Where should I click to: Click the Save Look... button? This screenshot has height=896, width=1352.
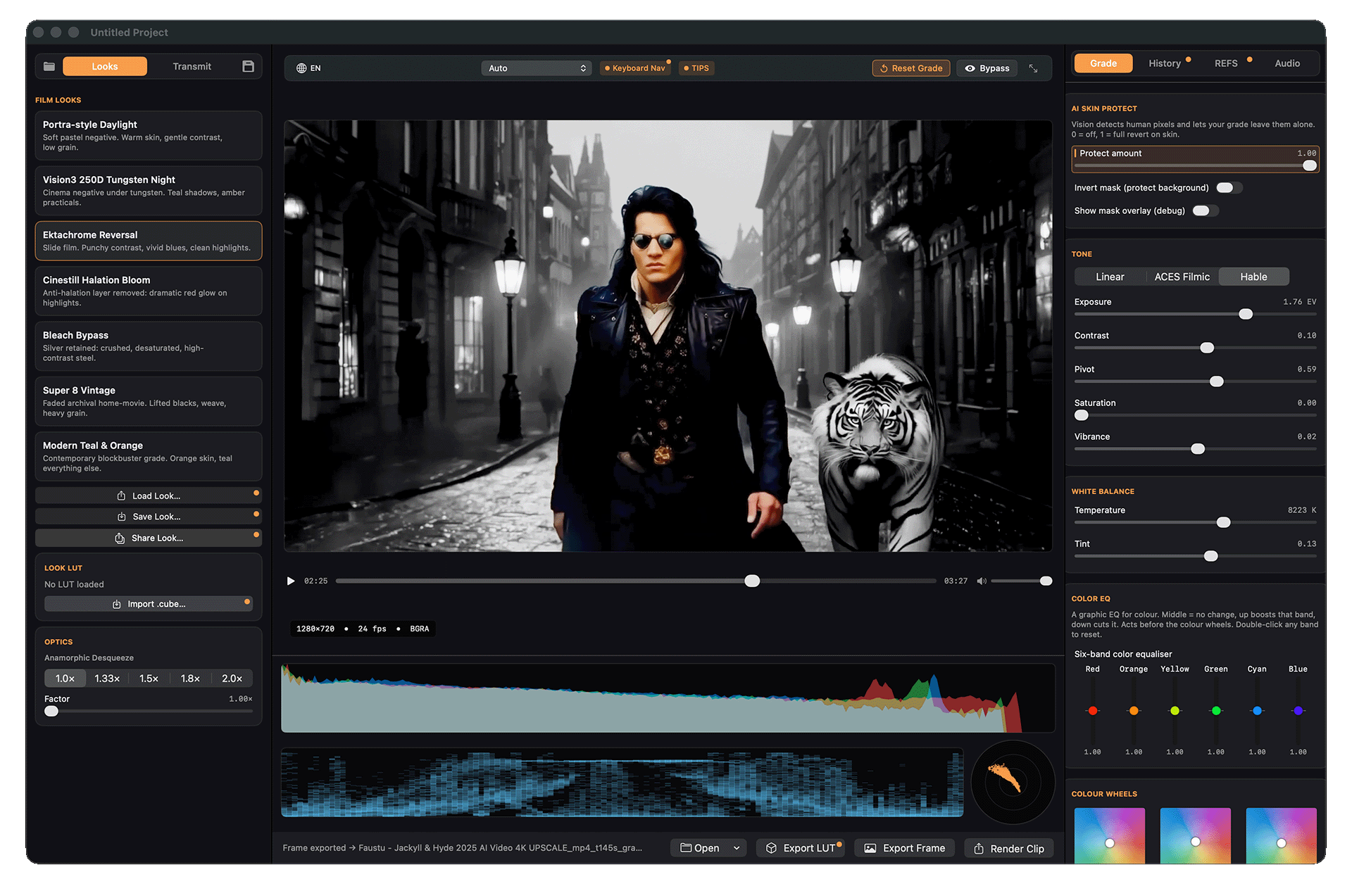[x=149, y=517]
